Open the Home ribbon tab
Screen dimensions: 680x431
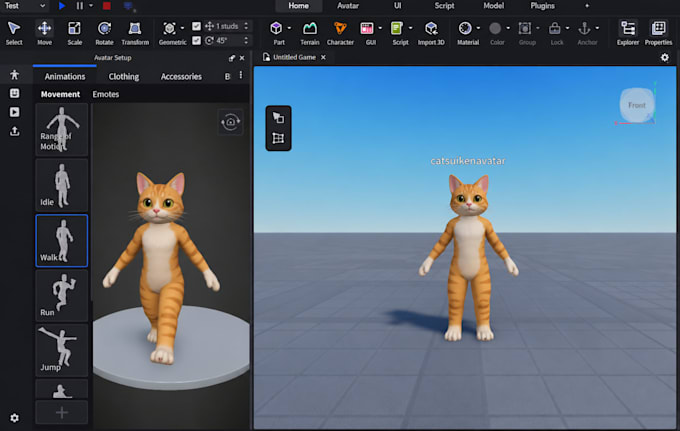(x=299, y=6)
